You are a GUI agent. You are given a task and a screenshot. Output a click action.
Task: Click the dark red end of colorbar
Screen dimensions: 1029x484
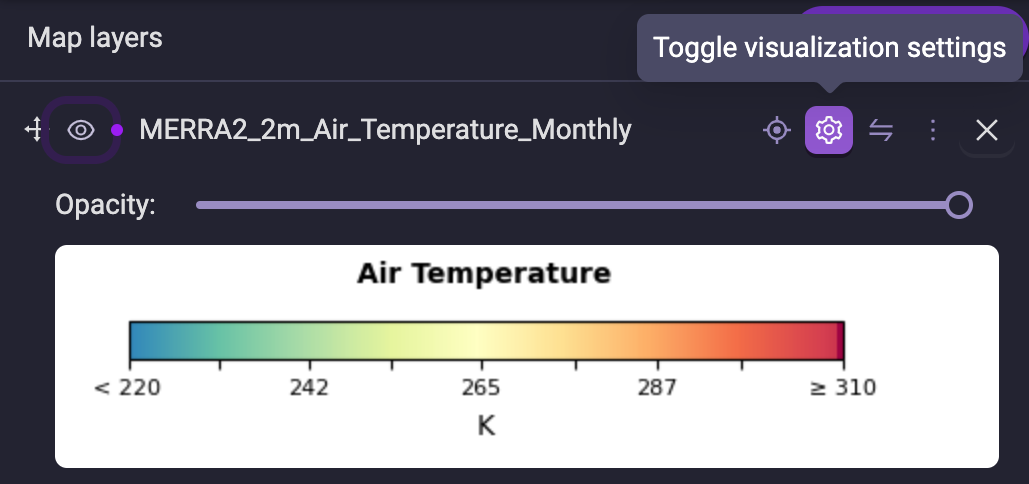[839, 340]
